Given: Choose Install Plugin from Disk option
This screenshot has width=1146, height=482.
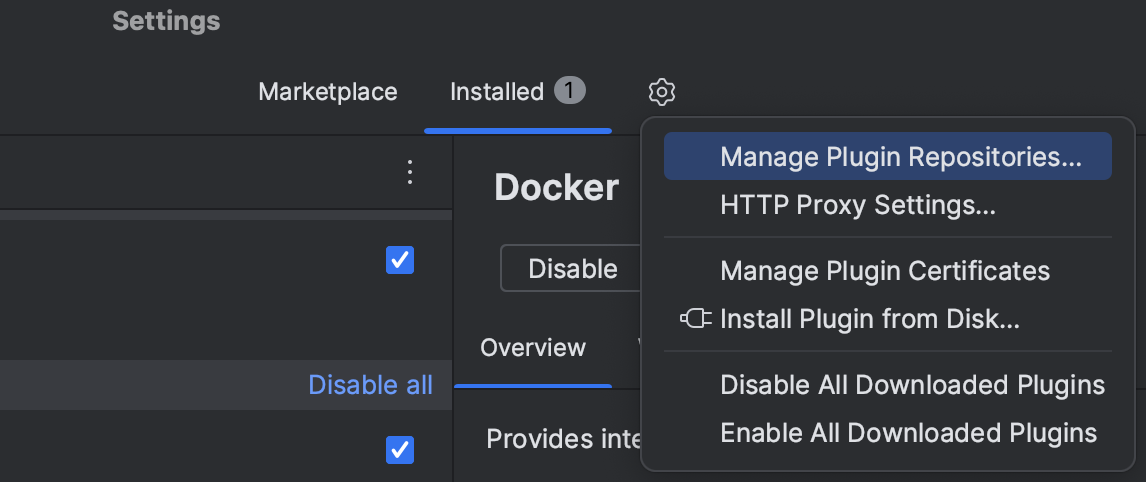Looking at the screenshot, I should [869, 319].
